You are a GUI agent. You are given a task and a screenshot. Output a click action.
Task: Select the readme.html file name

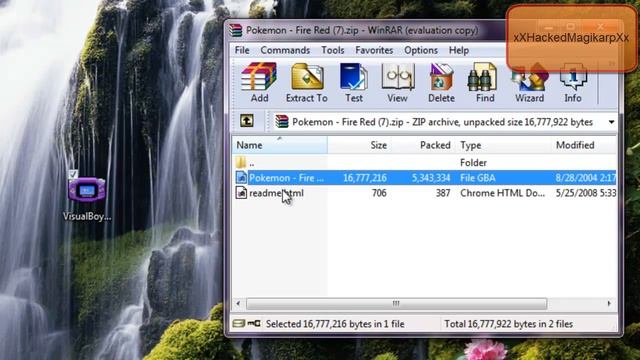click(x=276, y=193)
